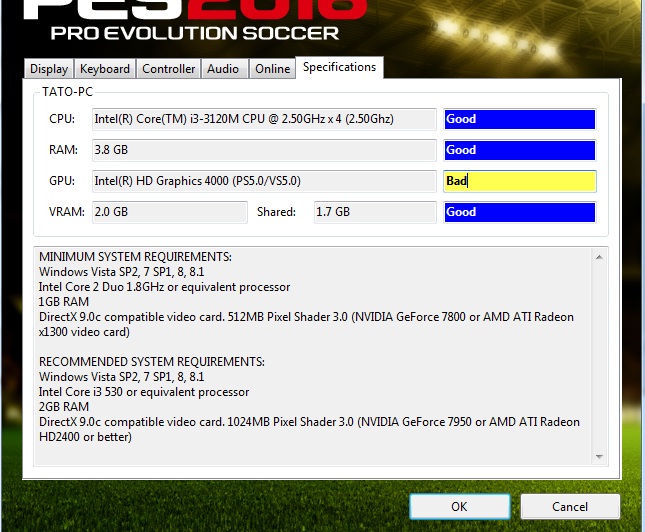Click the VRAM Good rating box

point(520,212)
